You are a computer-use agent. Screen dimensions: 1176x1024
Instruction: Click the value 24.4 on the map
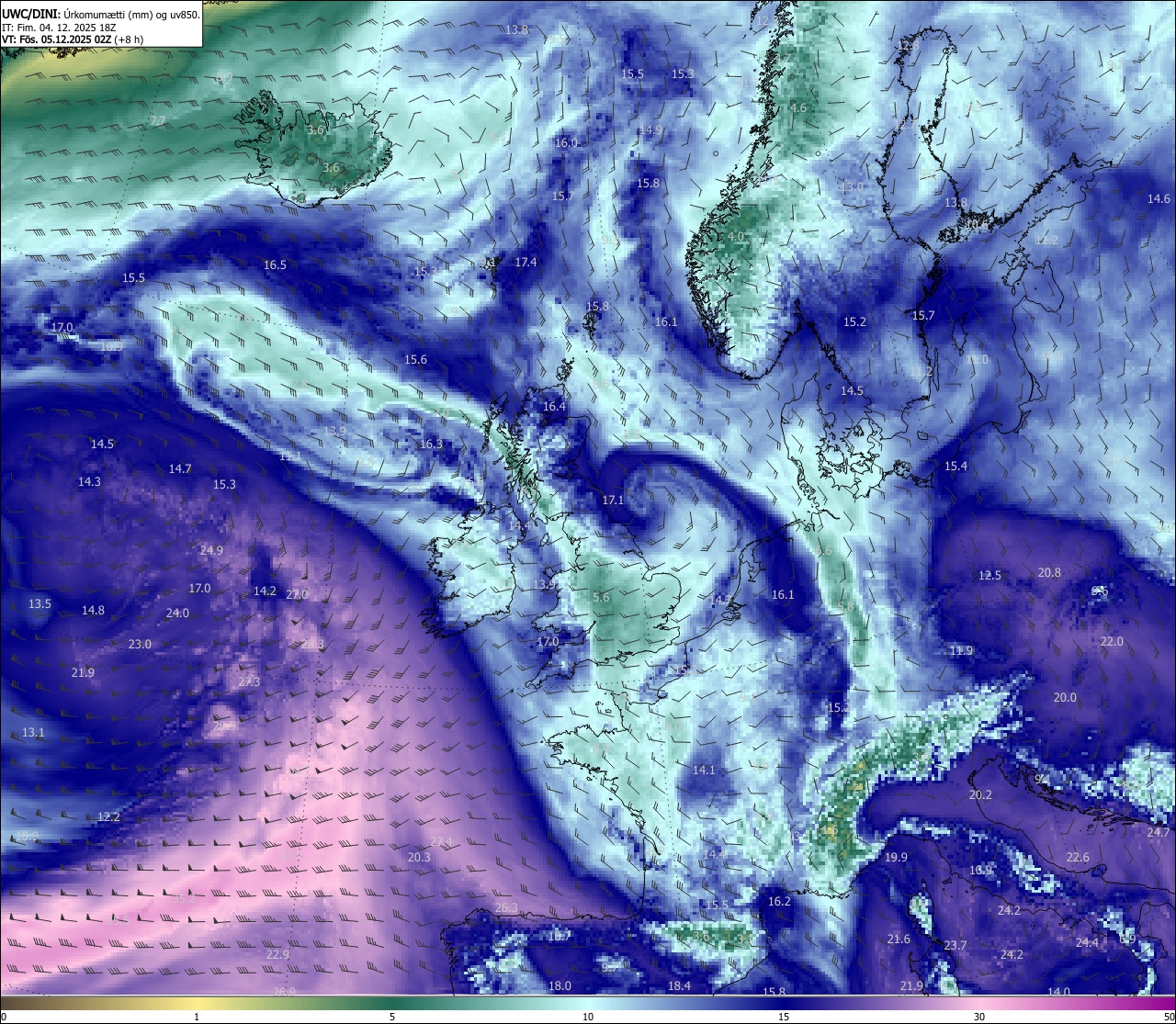pyautogui.click(x=1088, y=943)
